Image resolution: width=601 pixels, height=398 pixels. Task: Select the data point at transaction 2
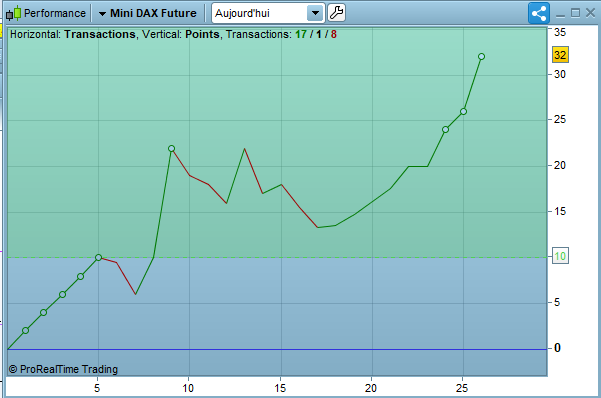tap(44, 312)
